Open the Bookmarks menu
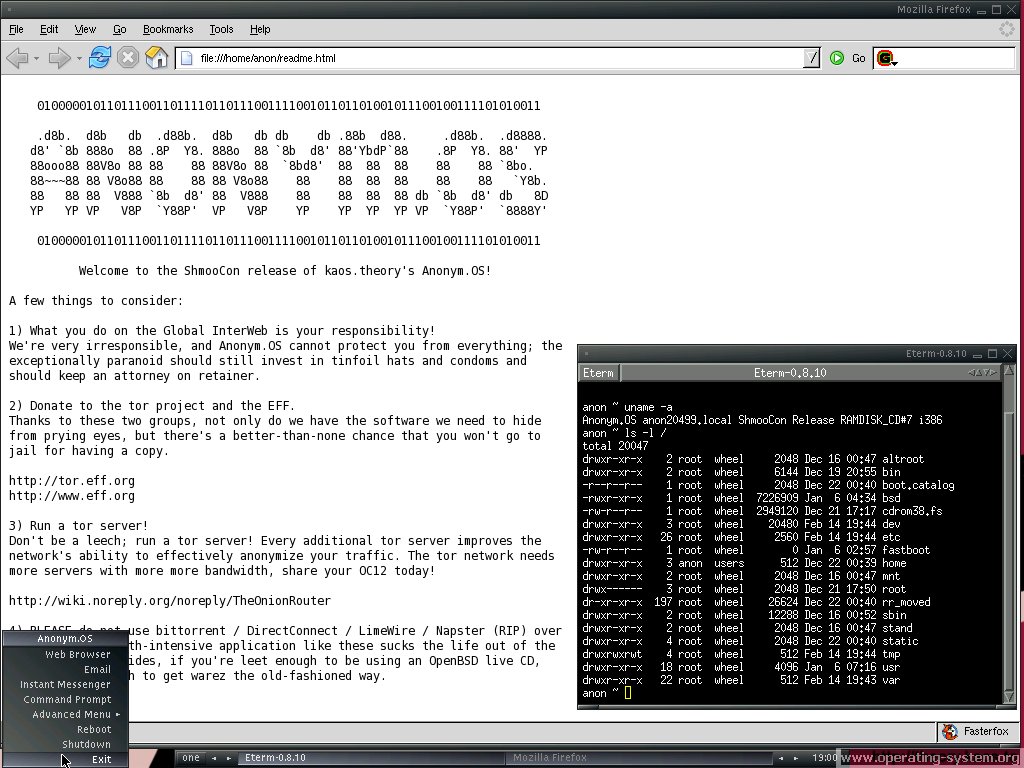The width and height of the screenshot is (1024, 768). coord(168,29)
